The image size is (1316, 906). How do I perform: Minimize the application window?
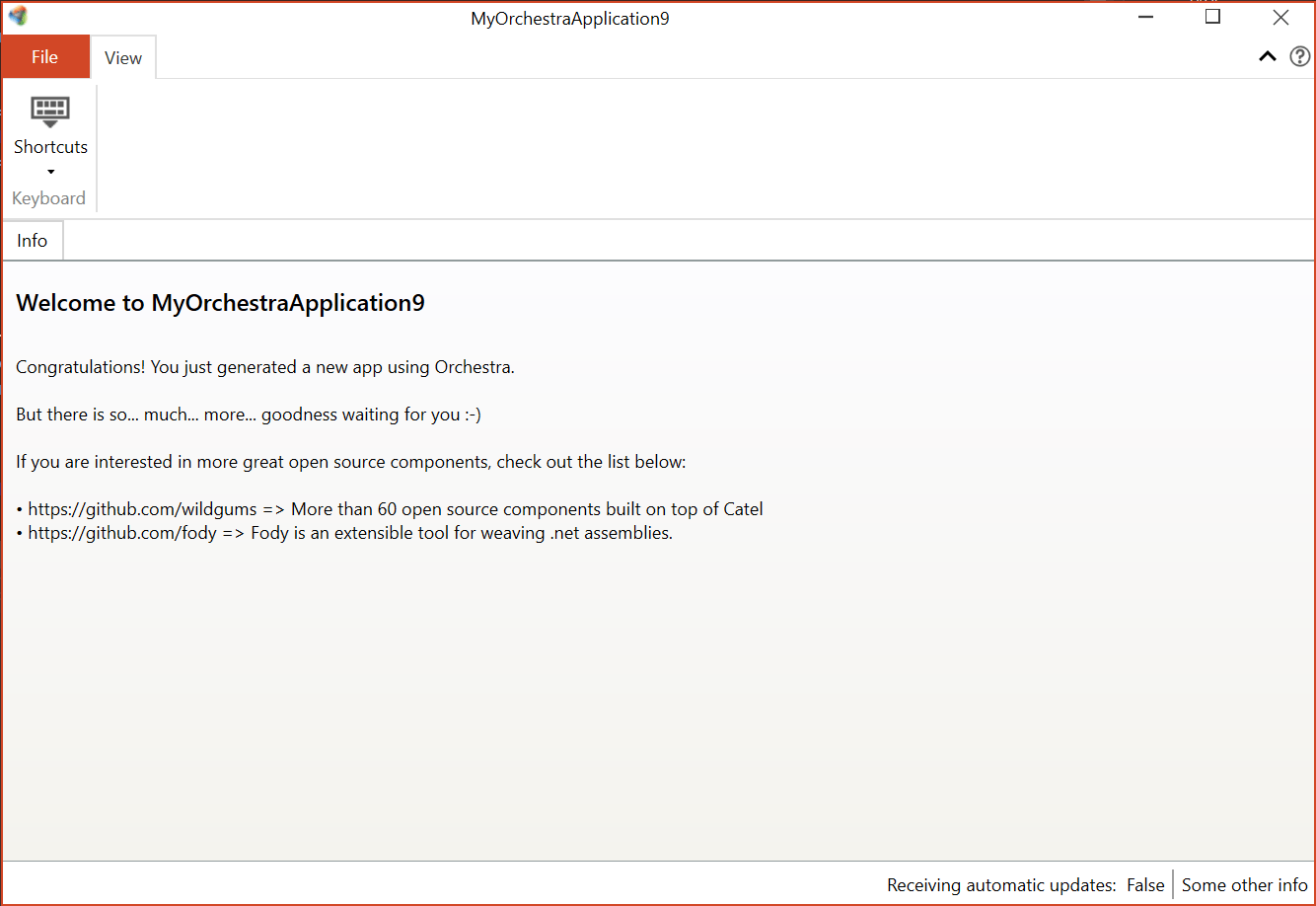[1145, 17]
